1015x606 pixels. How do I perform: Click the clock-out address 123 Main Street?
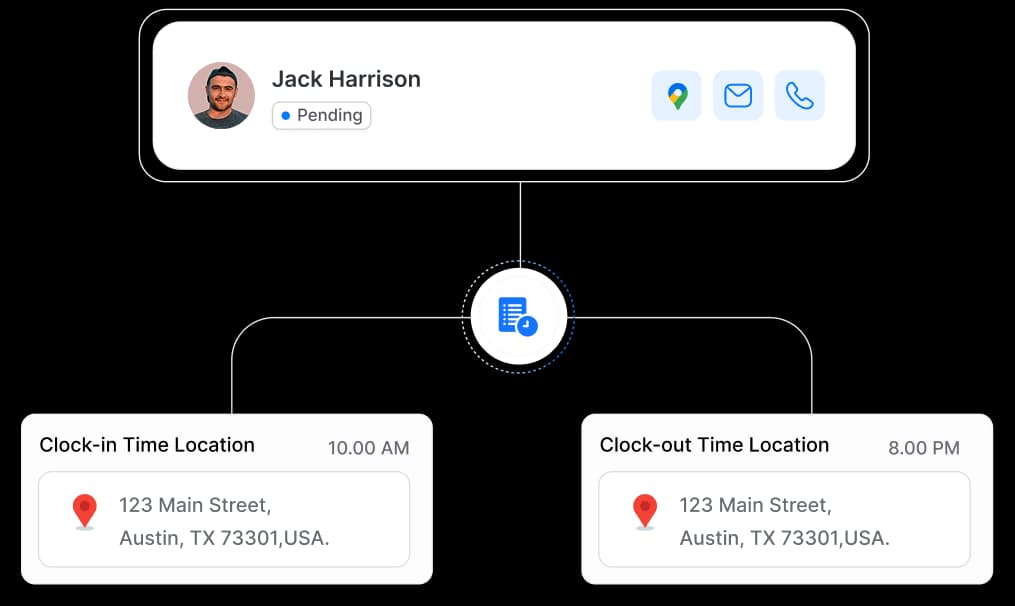[785, 521]
